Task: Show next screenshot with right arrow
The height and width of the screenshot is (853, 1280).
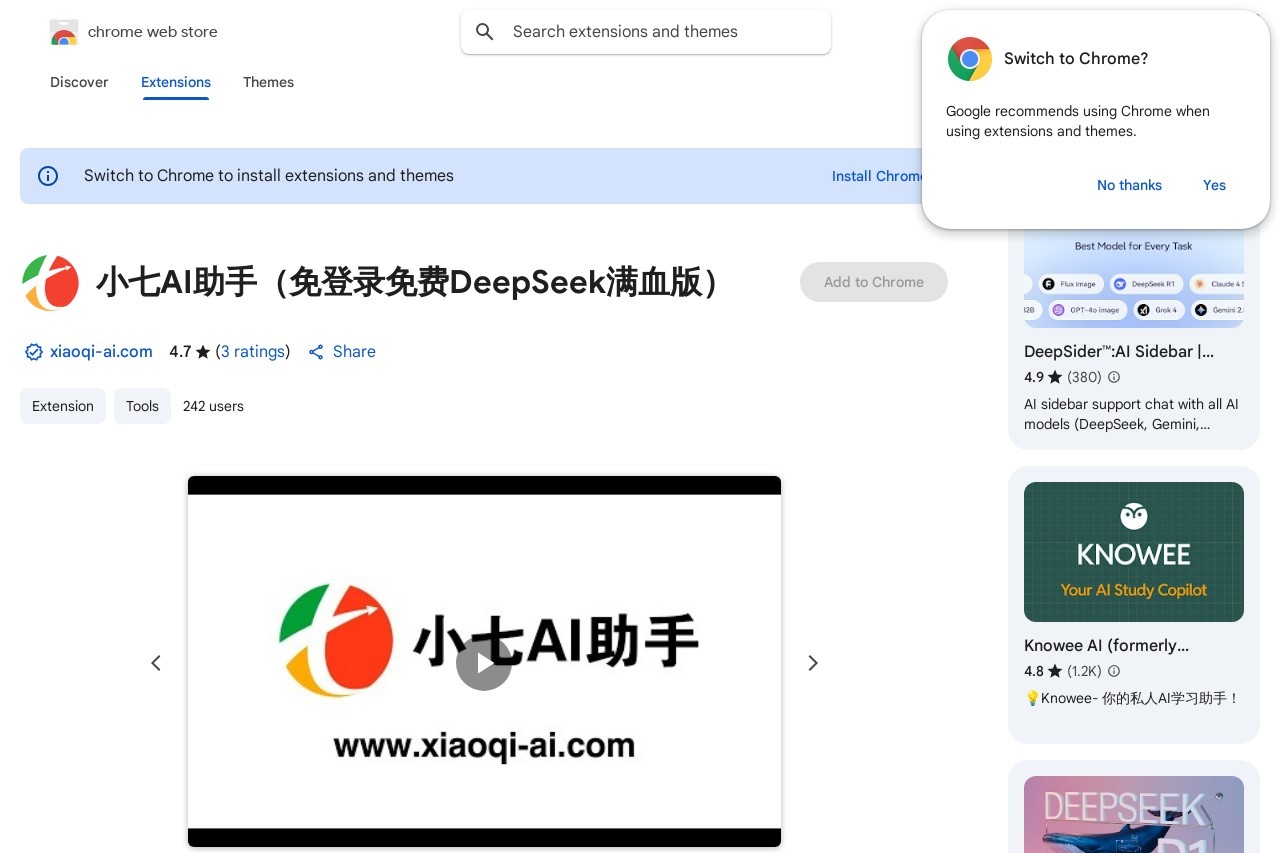Action: [813, 663]
